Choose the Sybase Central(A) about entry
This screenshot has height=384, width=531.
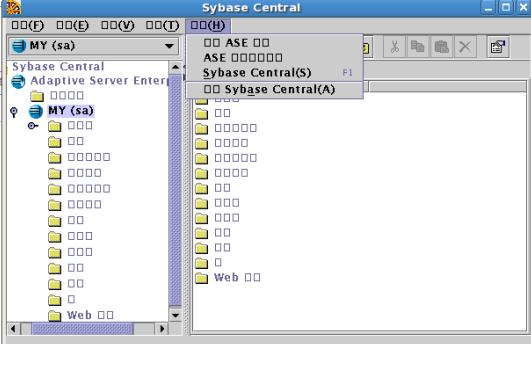274,89
